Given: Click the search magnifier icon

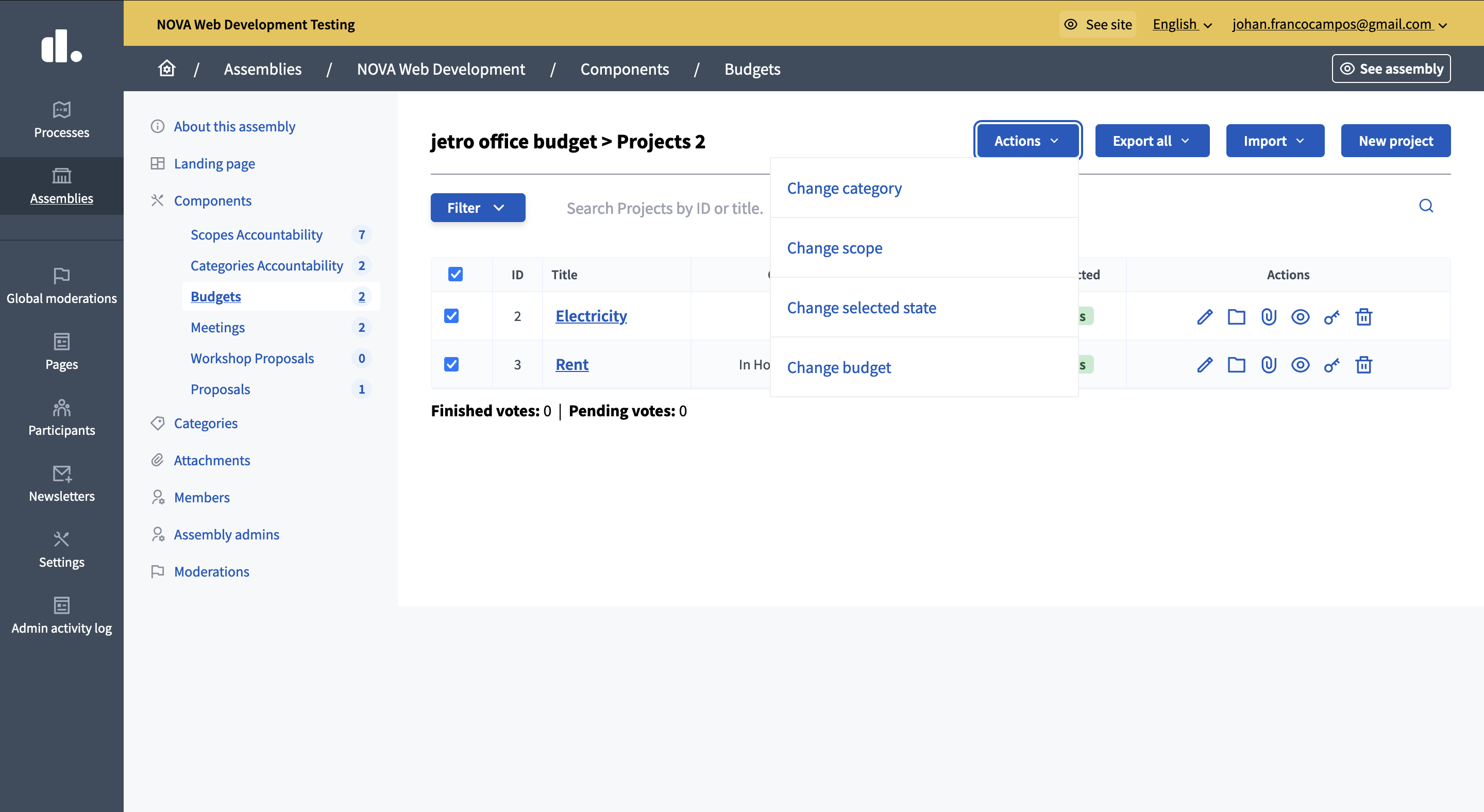Looking at the screenshot, I should point(1425,206).
